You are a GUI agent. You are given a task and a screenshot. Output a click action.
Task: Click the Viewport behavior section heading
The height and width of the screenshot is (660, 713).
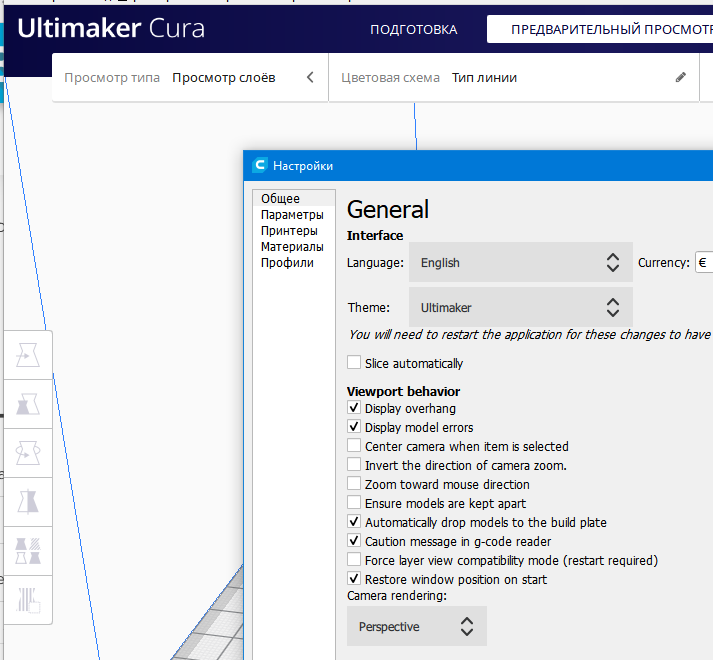point(403,391)
